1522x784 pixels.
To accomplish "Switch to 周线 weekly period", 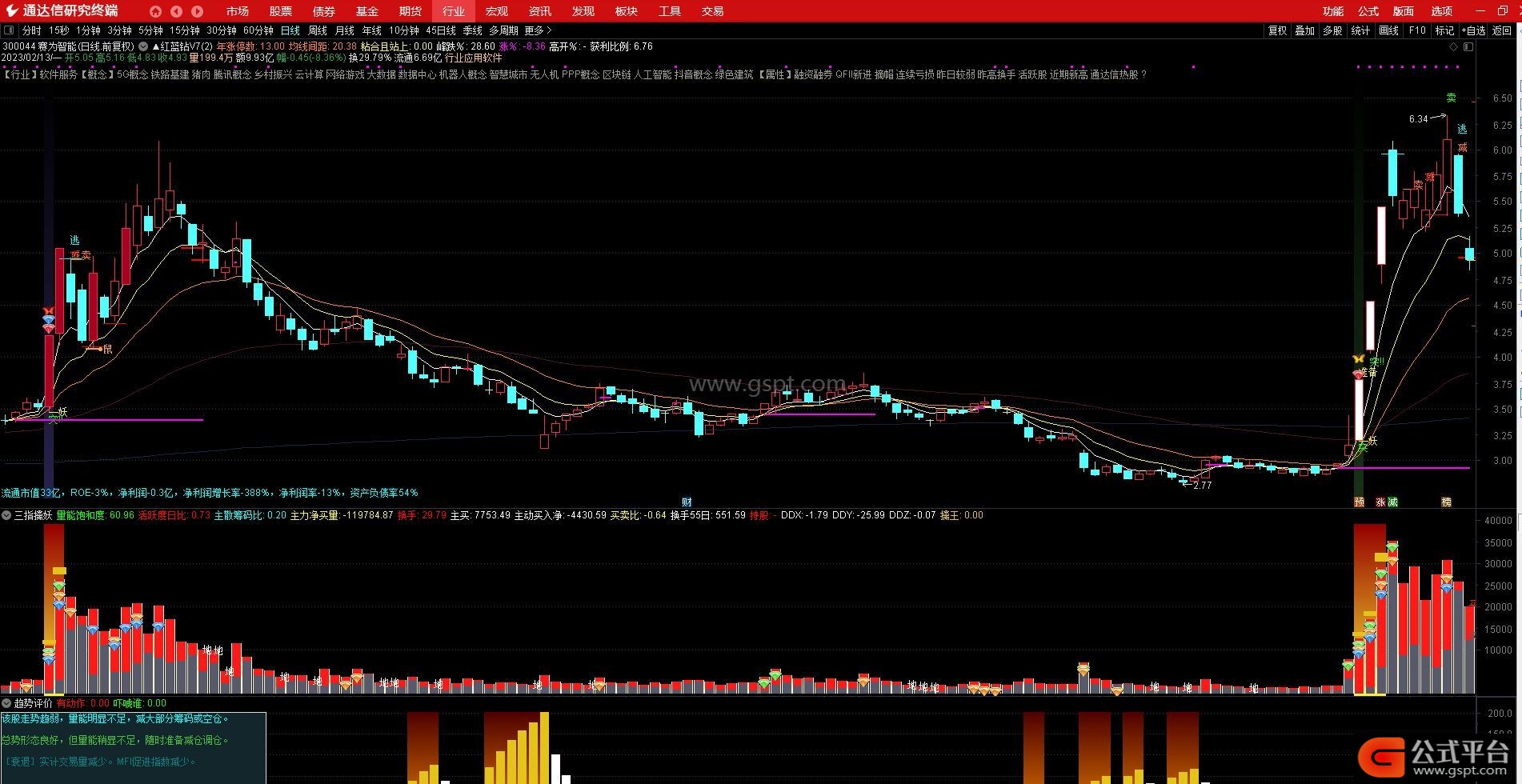I will point(318,30).
